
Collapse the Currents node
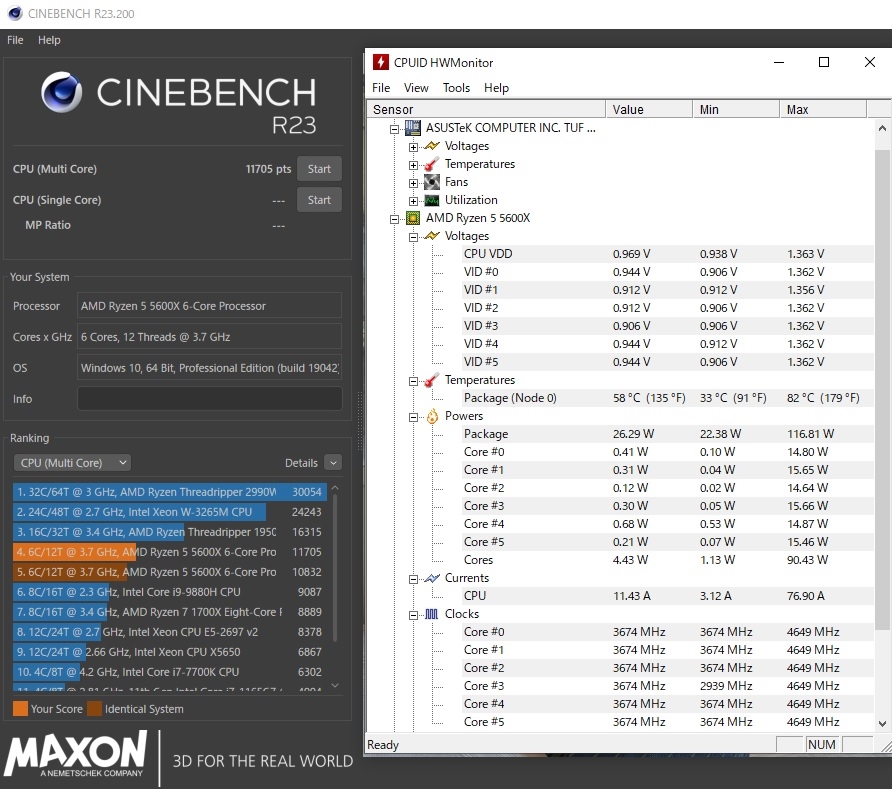coord(414,579)
